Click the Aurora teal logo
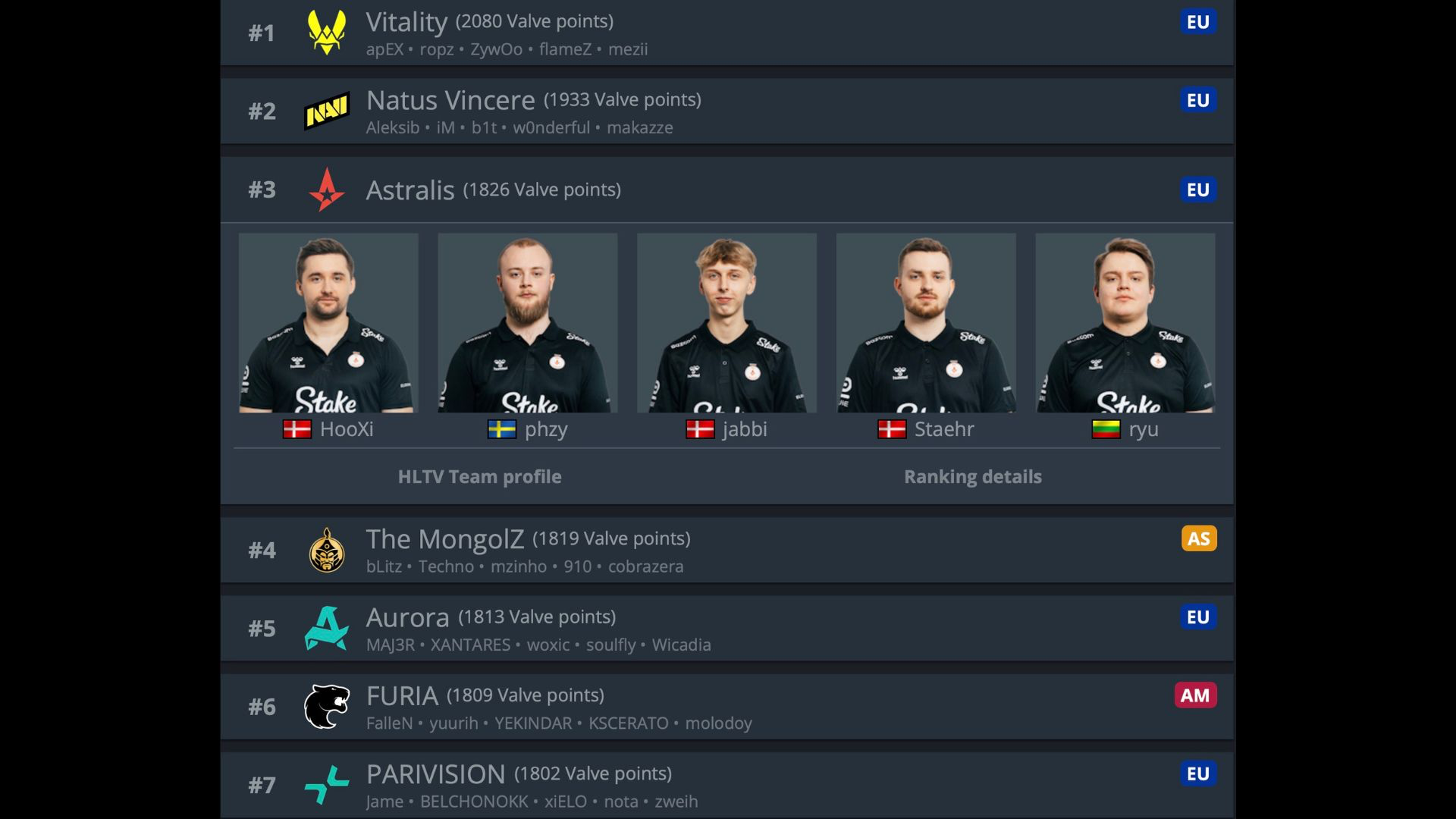 point(327,628)
